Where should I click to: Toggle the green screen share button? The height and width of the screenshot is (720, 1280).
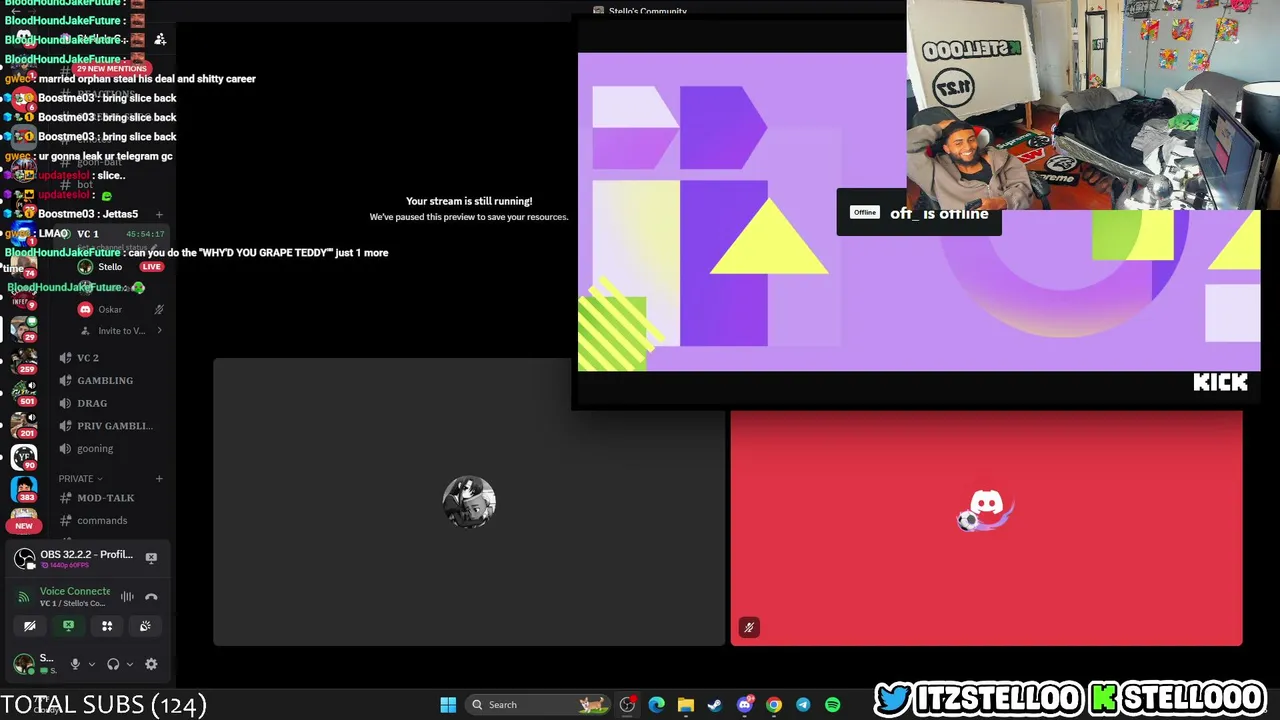click(x=68, y=626)
